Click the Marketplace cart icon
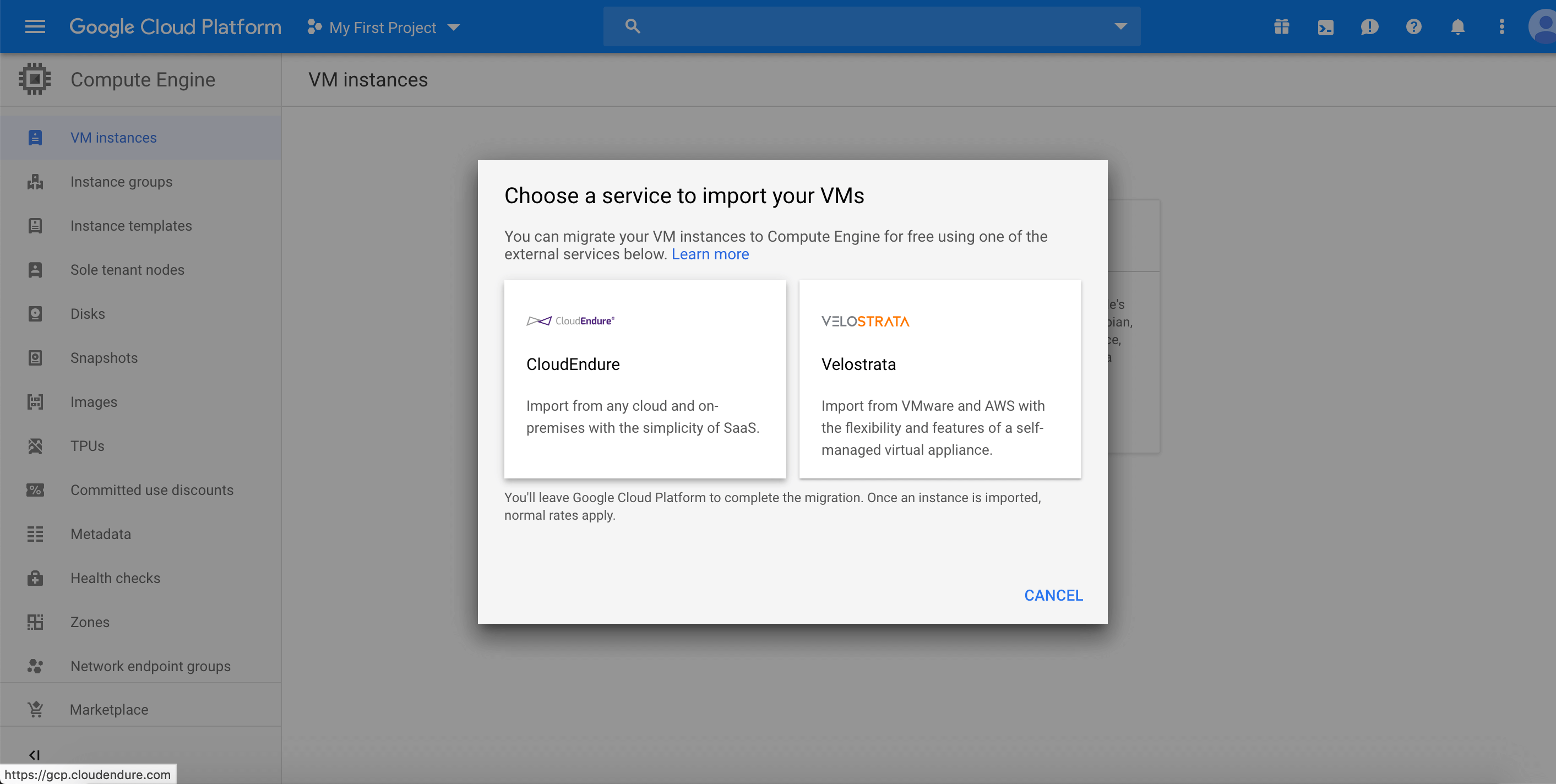 click(35, 710)
